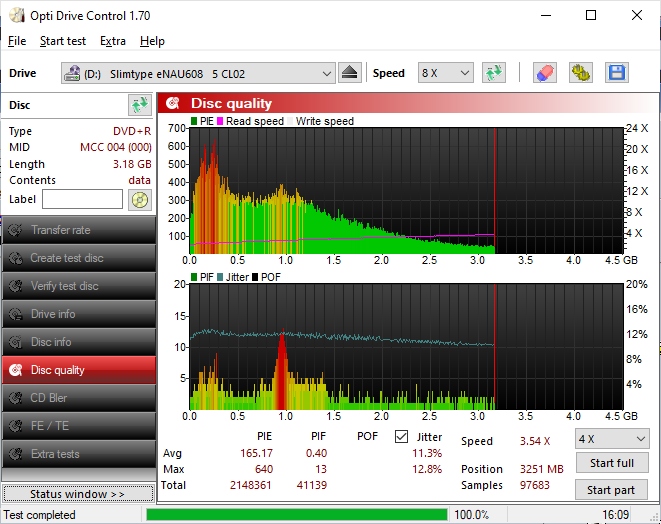Click the Start full button
The image size is (661, 524).
pos(611,463)
